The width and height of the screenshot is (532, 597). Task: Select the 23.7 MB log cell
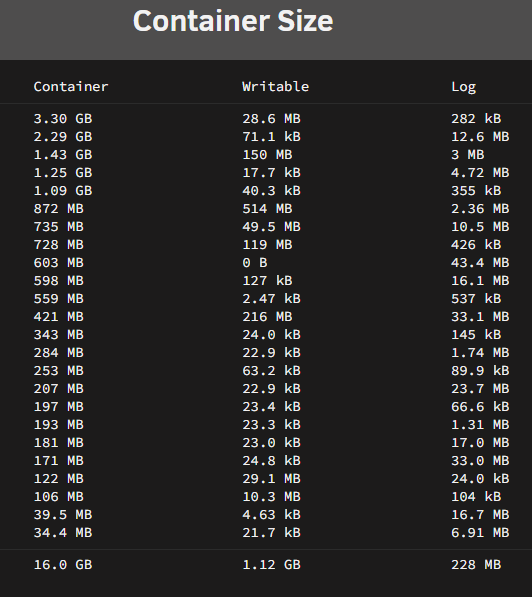pyautogui.click(x=480, y=389)
